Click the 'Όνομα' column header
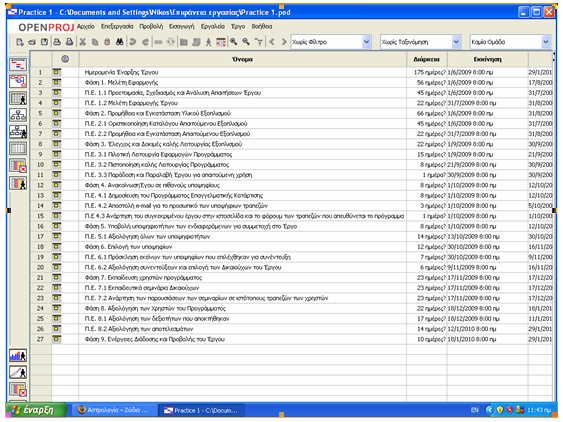Screen dimensions: 563x422 [x=242, y=59]
